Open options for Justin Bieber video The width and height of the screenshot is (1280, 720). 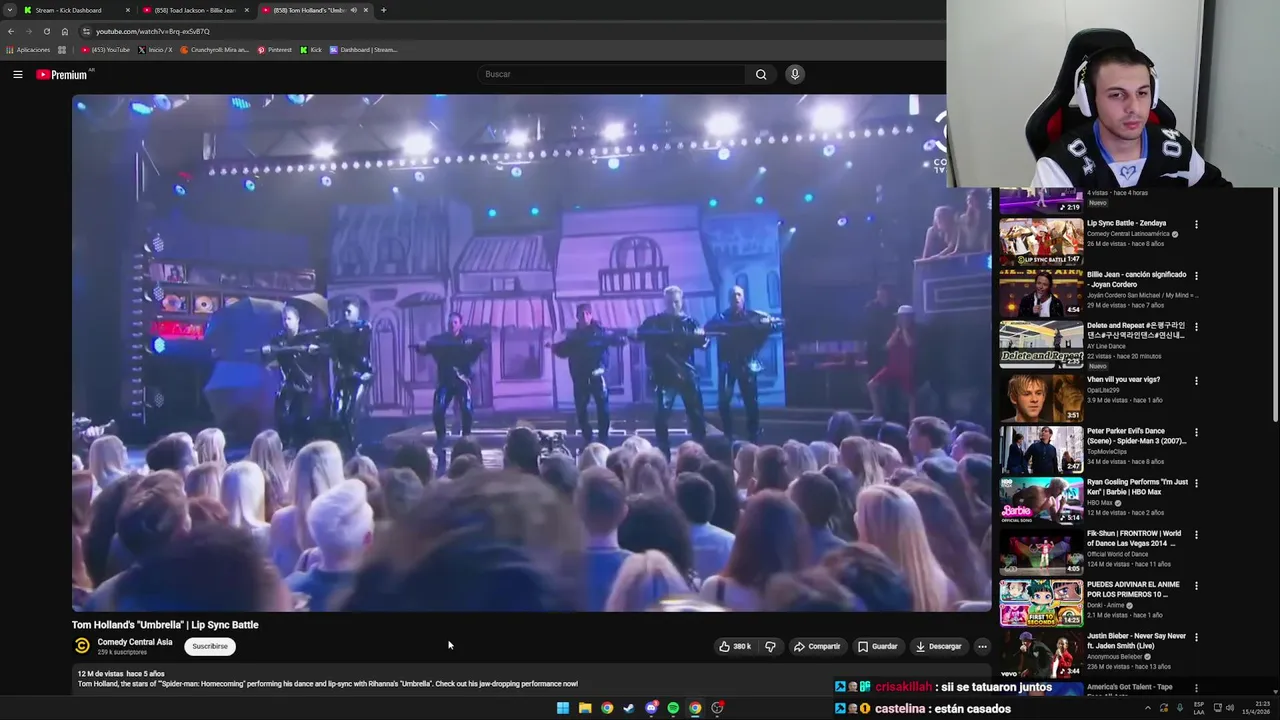[x=1196, y=638]
